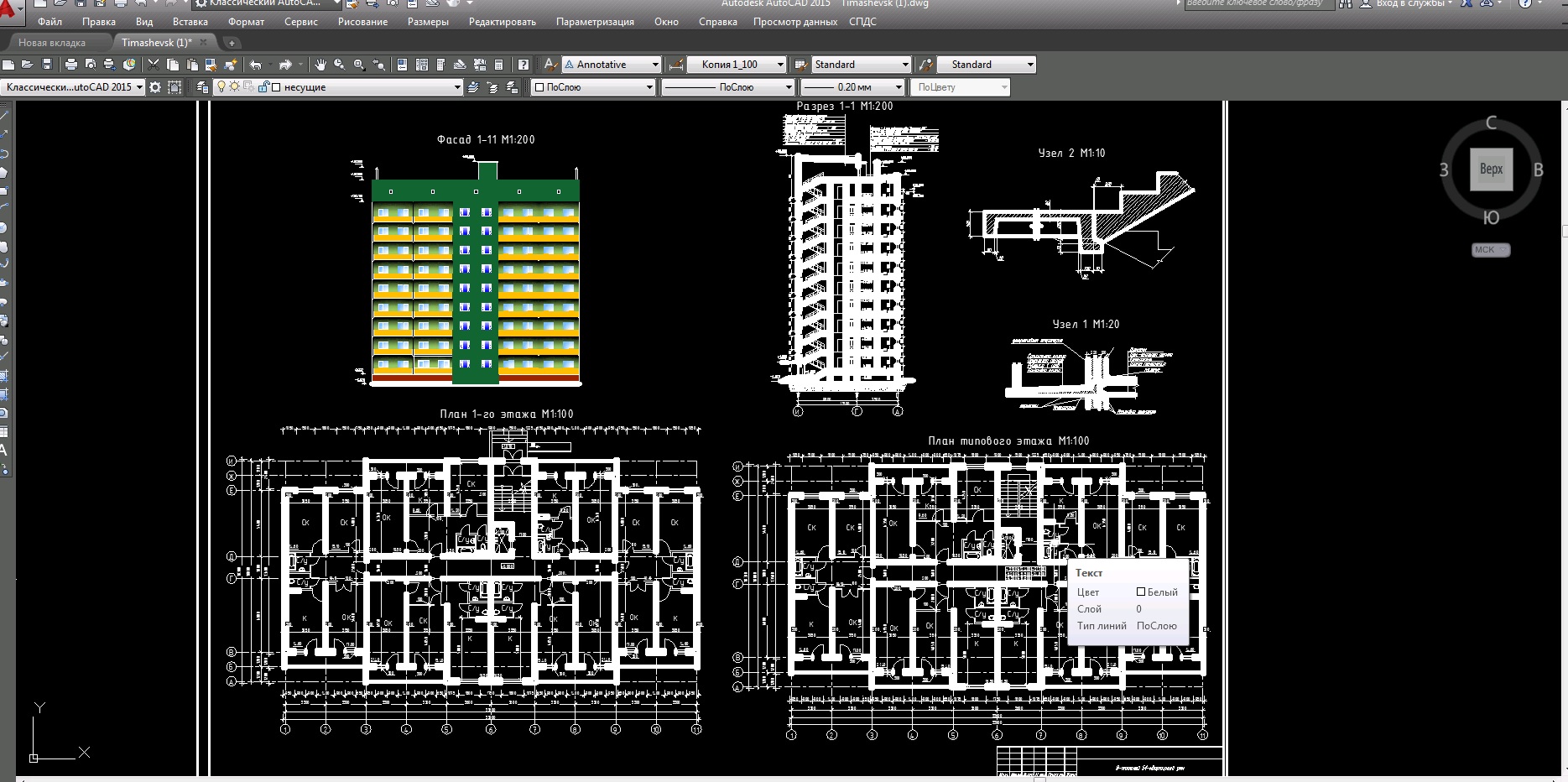This screenshot has width=1568, height=782.
Task: Open Plot Preview icon
Action: coord(91,64)
